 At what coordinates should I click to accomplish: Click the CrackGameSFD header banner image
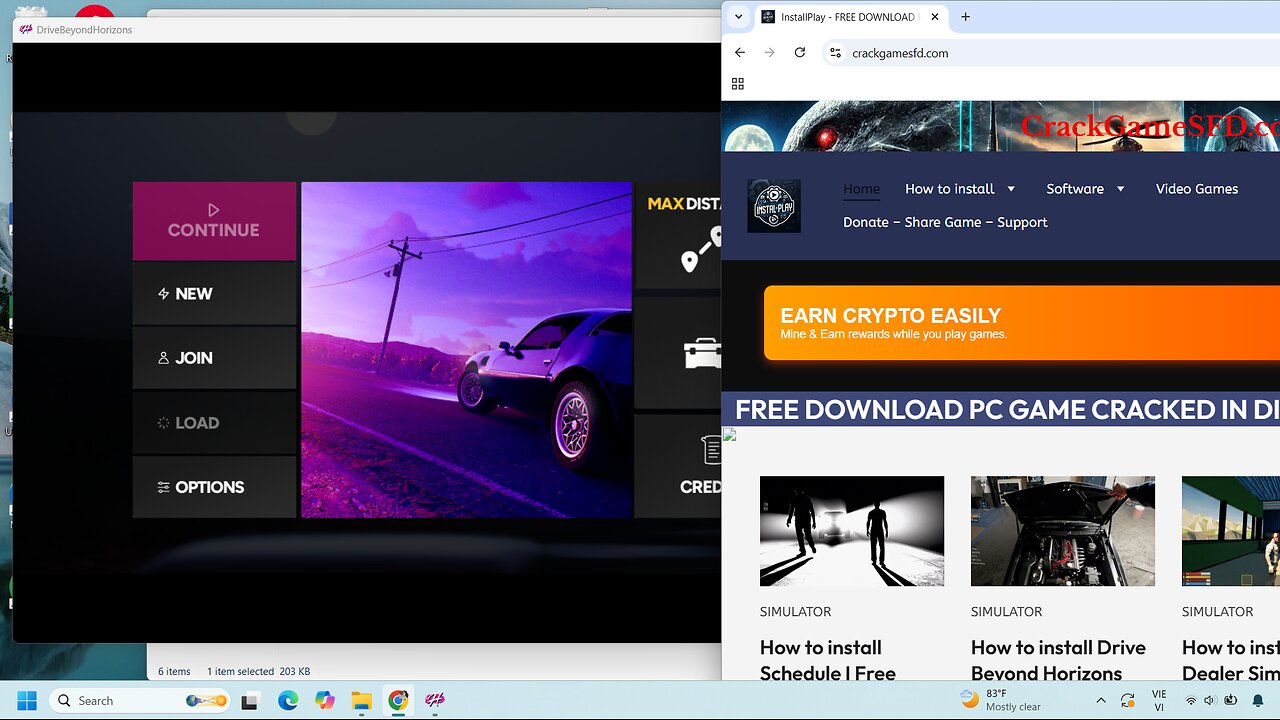(1001, 126)
